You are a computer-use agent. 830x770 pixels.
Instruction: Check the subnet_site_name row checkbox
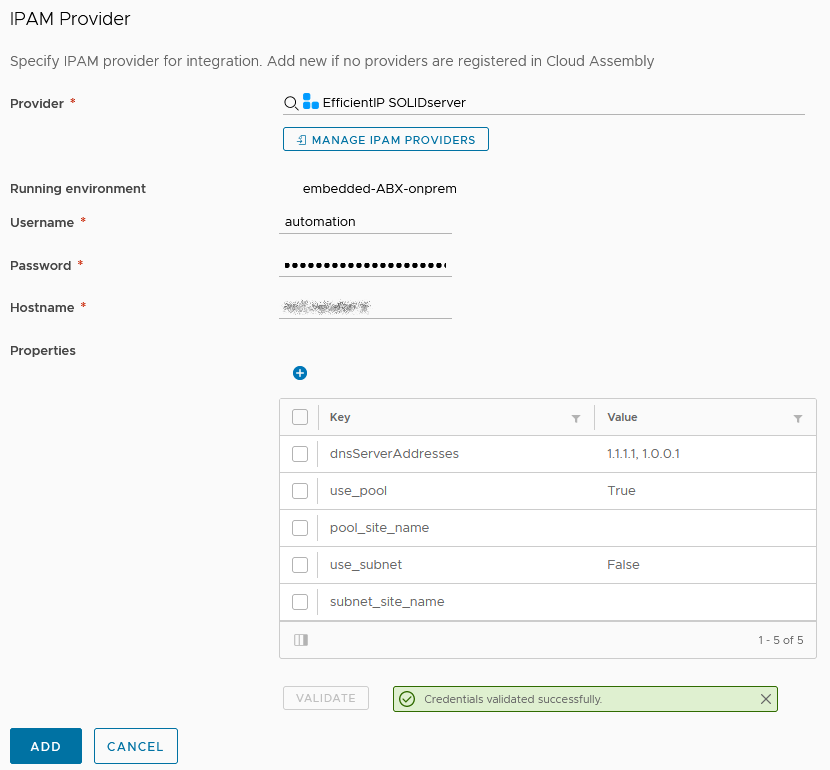point(300,602)
